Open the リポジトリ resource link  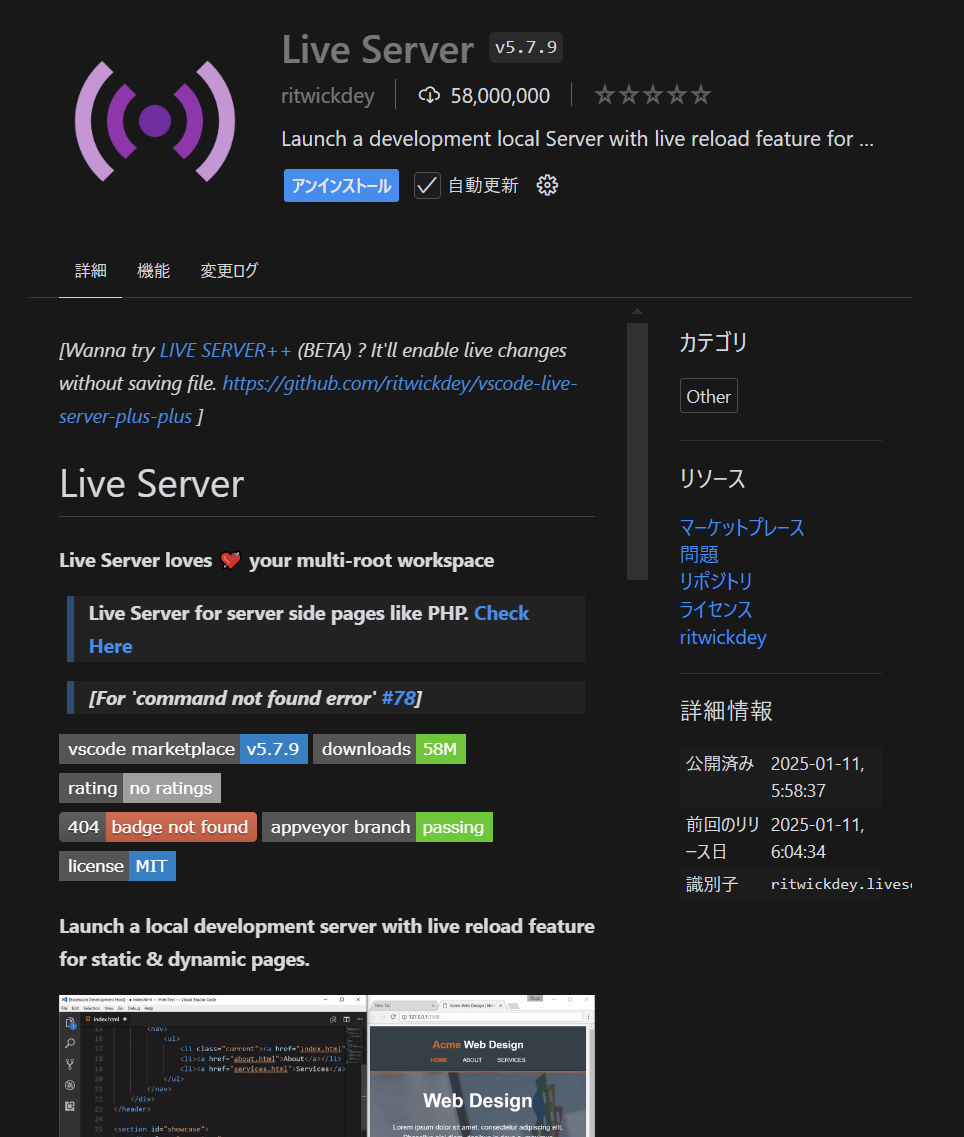tap(716, 582)
